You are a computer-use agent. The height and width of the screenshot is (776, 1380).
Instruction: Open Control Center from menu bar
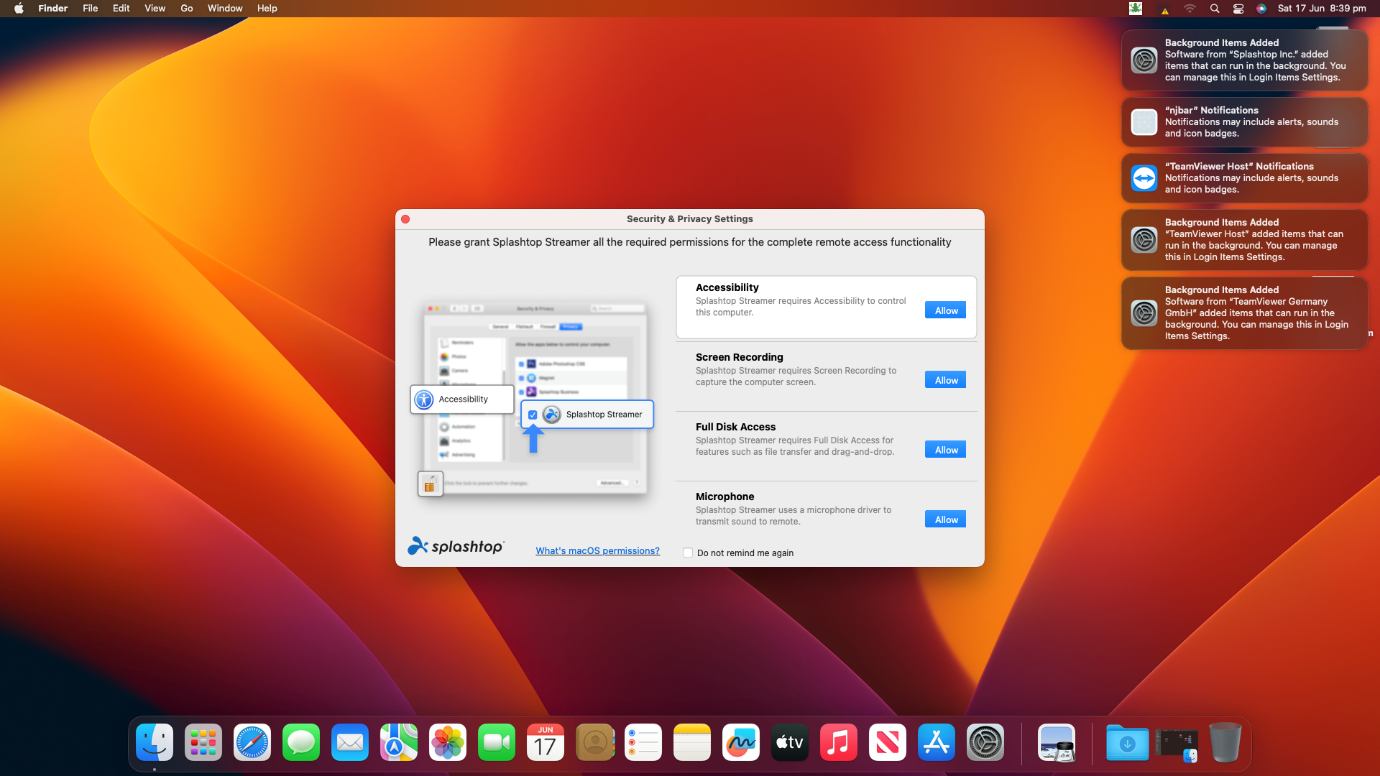coord(1238,8)
